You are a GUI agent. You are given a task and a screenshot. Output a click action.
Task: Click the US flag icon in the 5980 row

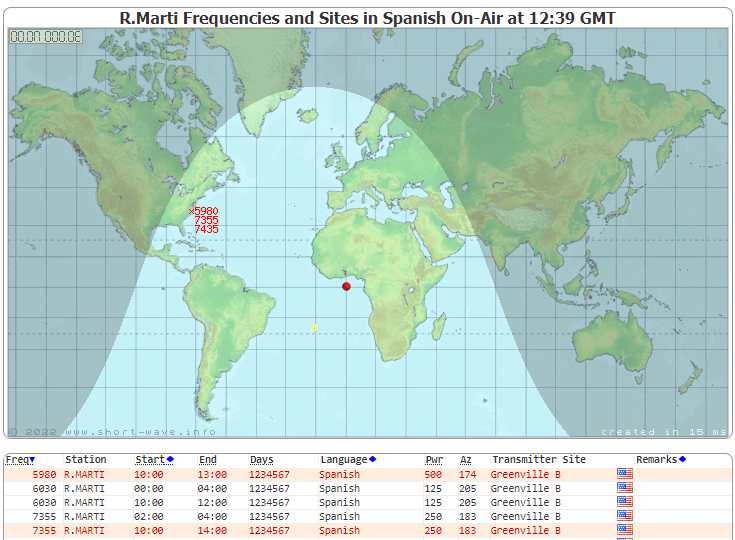625,473
